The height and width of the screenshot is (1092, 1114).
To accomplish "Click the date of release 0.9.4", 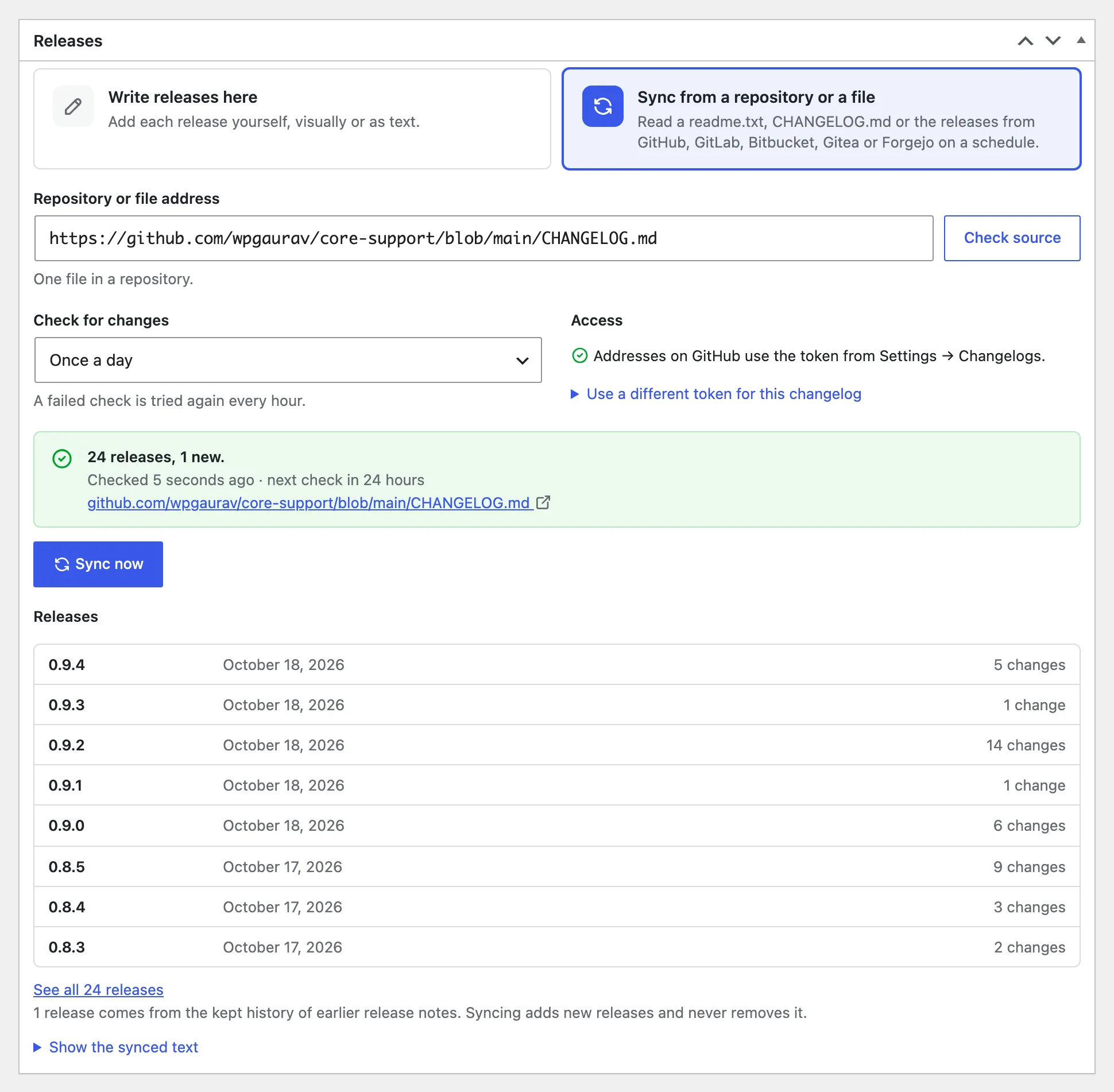I will (284, 665).
